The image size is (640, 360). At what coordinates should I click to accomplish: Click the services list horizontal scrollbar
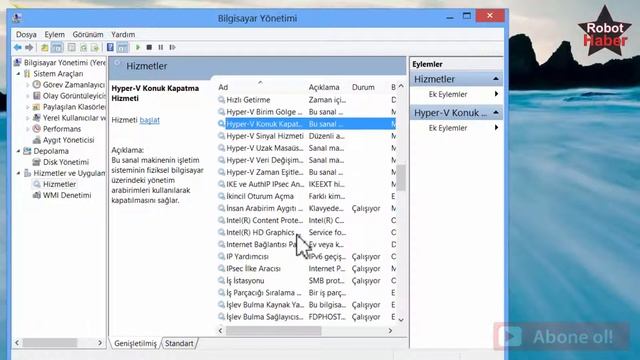coord(273,331)
